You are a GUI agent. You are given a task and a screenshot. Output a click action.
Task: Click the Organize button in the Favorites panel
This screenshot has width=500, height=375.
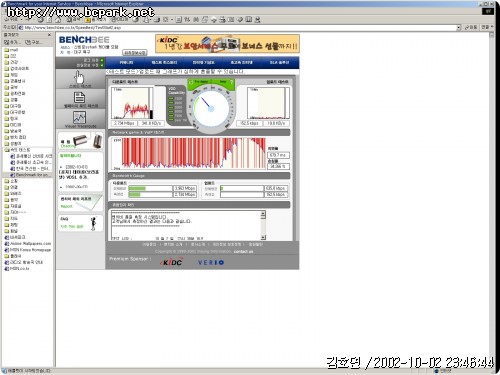coord(33,42)
